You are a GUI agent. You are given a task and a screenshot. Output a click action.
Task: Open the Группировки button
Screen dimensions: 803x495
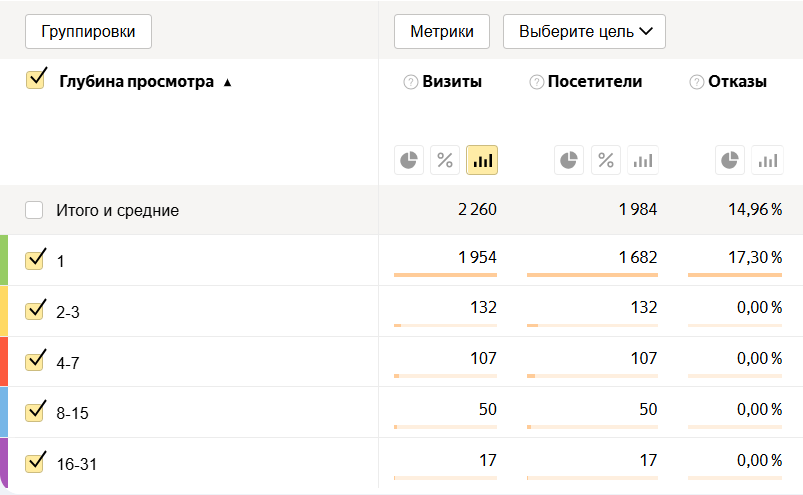[x=88, y=32]
